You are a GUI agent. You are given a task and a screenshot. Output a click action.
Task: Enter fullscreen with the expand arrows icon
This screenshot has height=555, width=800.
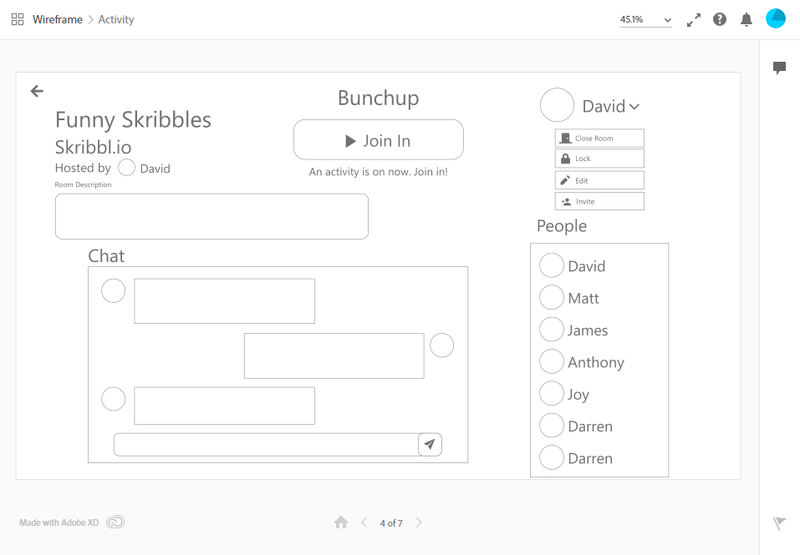693,20
